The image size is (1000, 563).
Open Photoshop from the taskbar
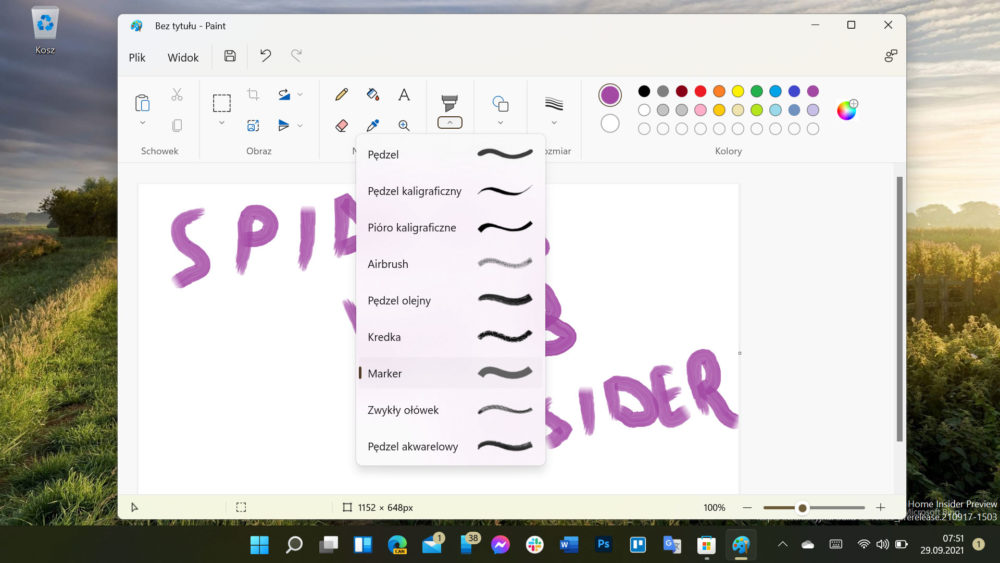click(603, 545)
